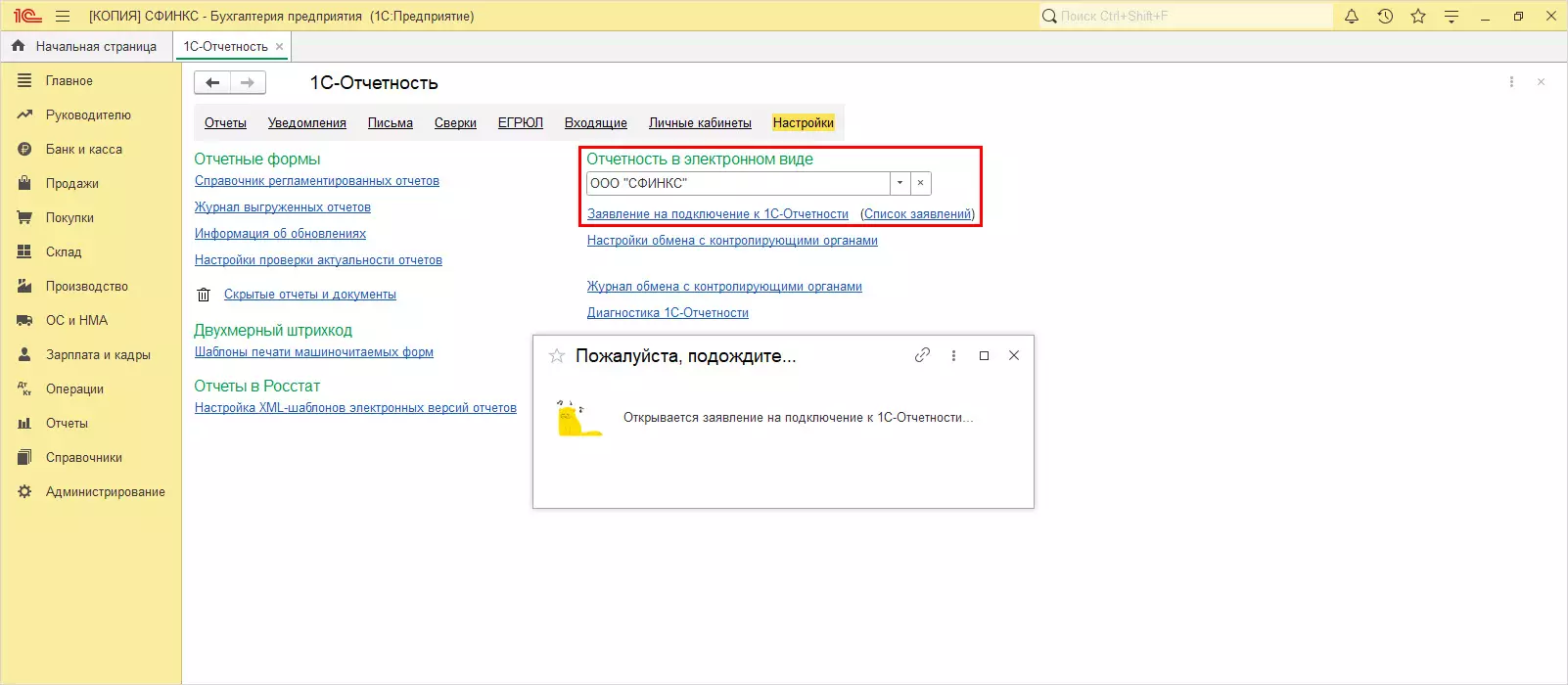Clear the organization field with the x button
The width and height of the screenshot is (1568, 685).
tap(921, 183)
